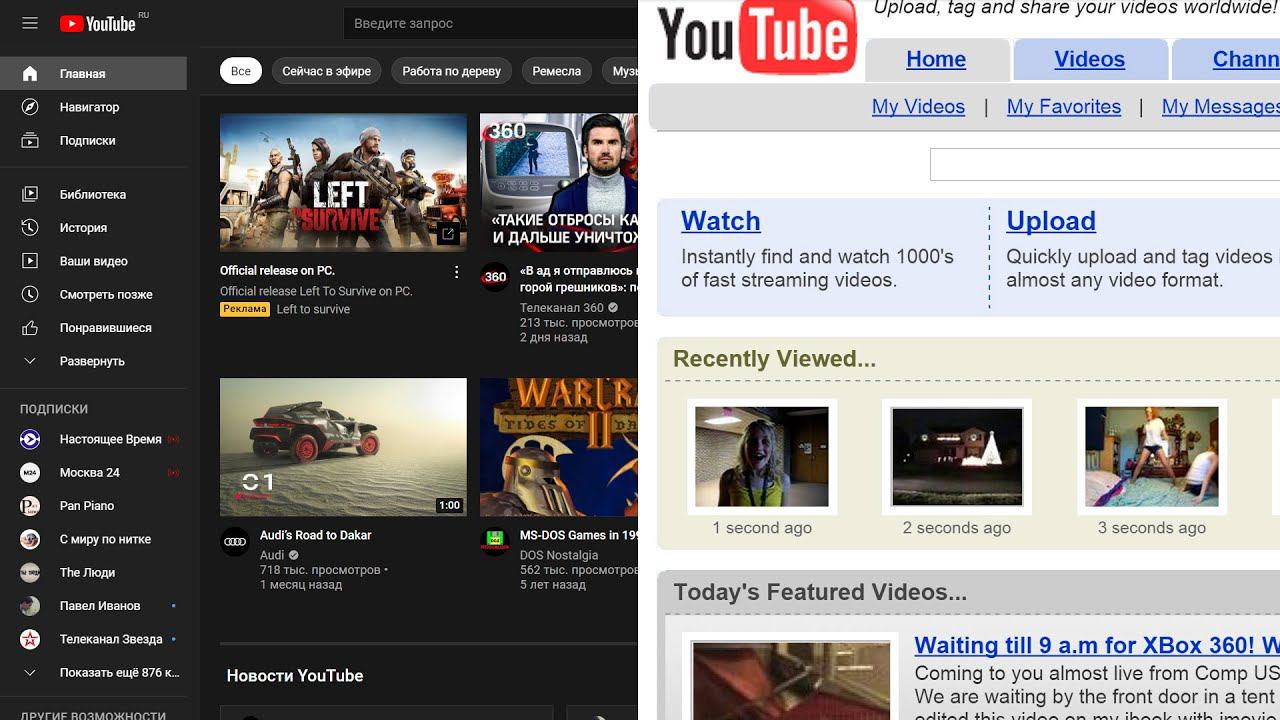Open the Warcraft II MS-DOS Games thumbnail
The width and height of the screenshot is (1280, 720).
pos(559,447)
